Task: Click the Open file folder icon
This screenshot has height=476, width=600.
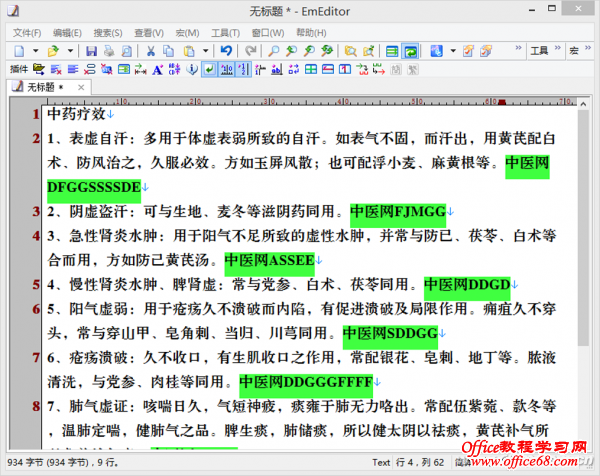Action: pos(53,51)
